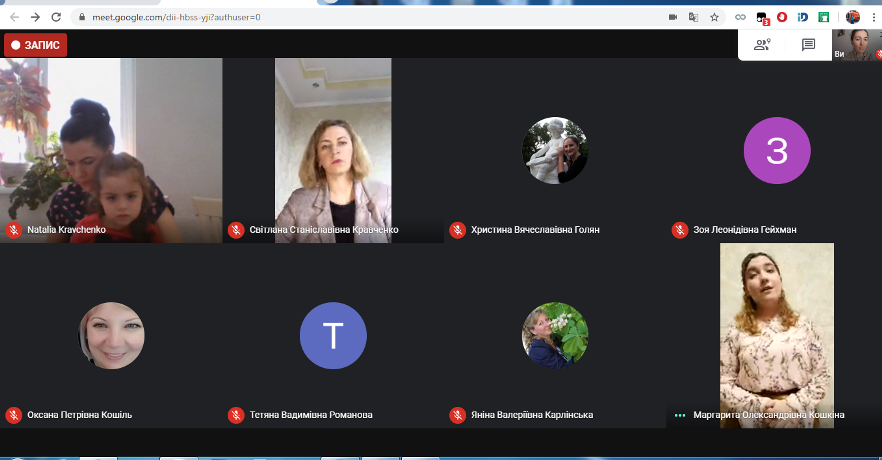Screen dimensions: 882x460
Task: Click muted mic icon for Зоя Леонідівна Гейхман
Action: tap(680, 230)
